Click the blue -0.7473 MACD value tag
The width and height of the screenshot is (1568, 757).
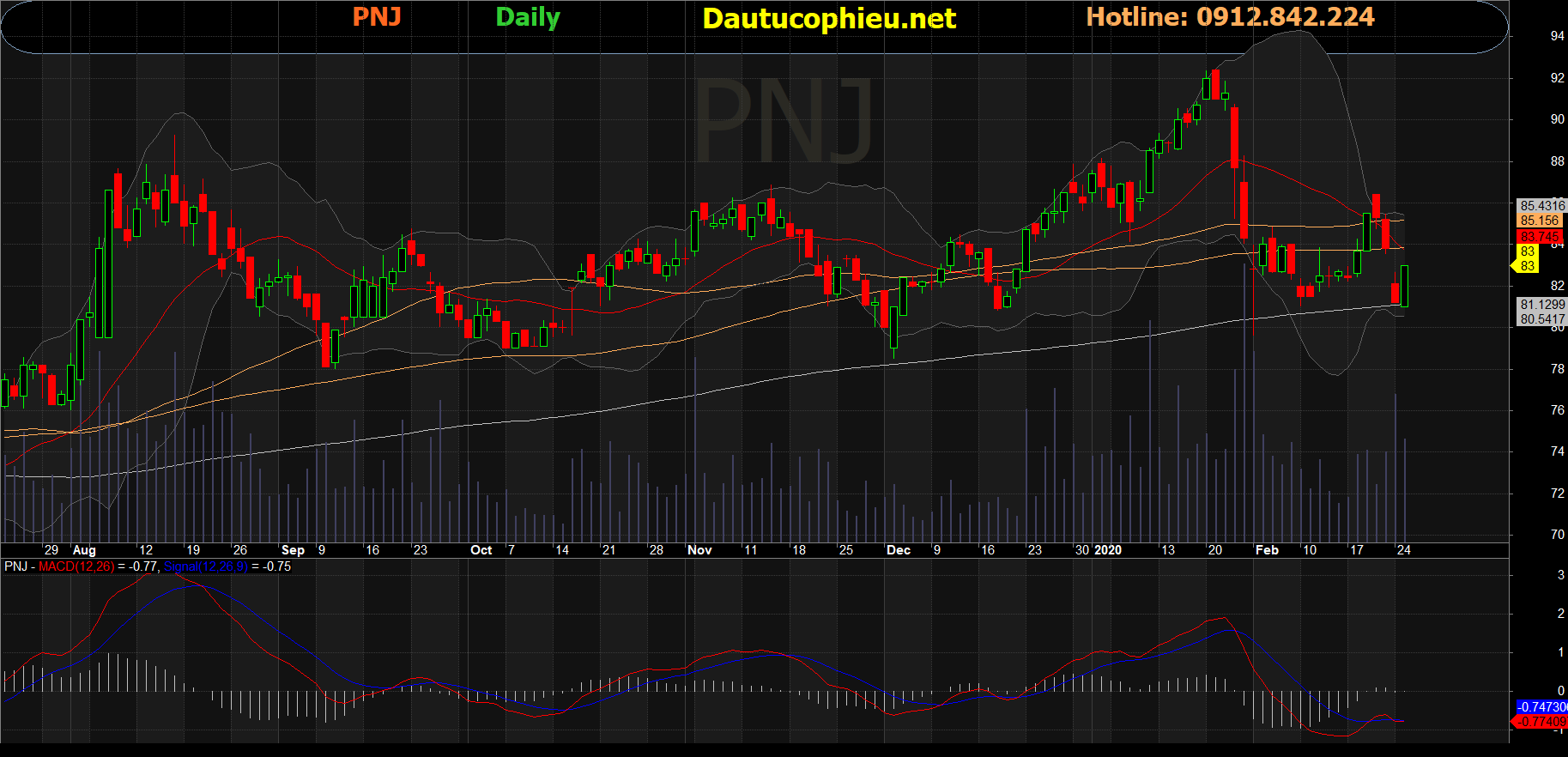1541,707
